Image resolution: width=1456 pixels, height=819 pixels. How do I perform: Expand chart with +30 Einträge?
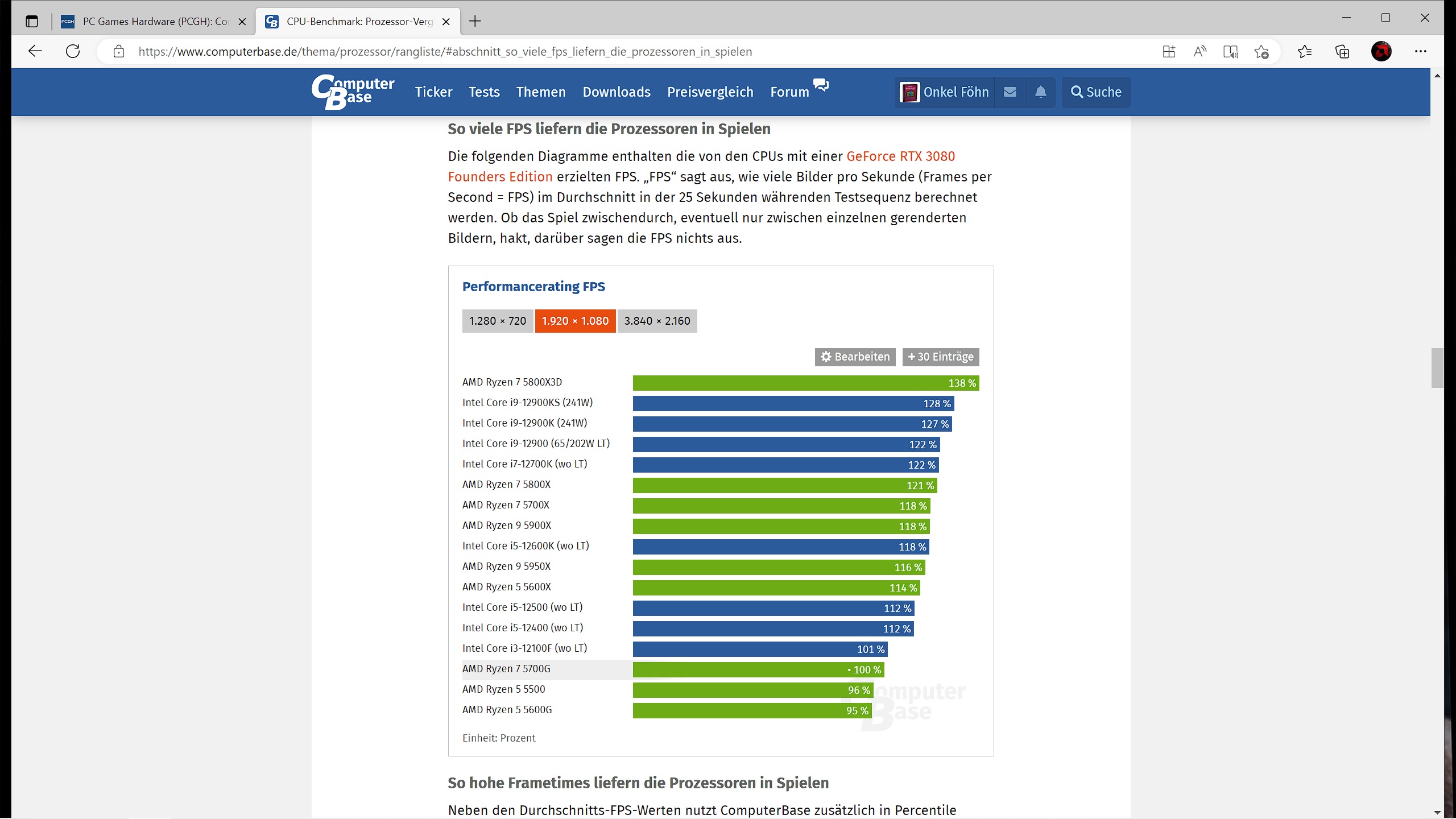(940, 357)
